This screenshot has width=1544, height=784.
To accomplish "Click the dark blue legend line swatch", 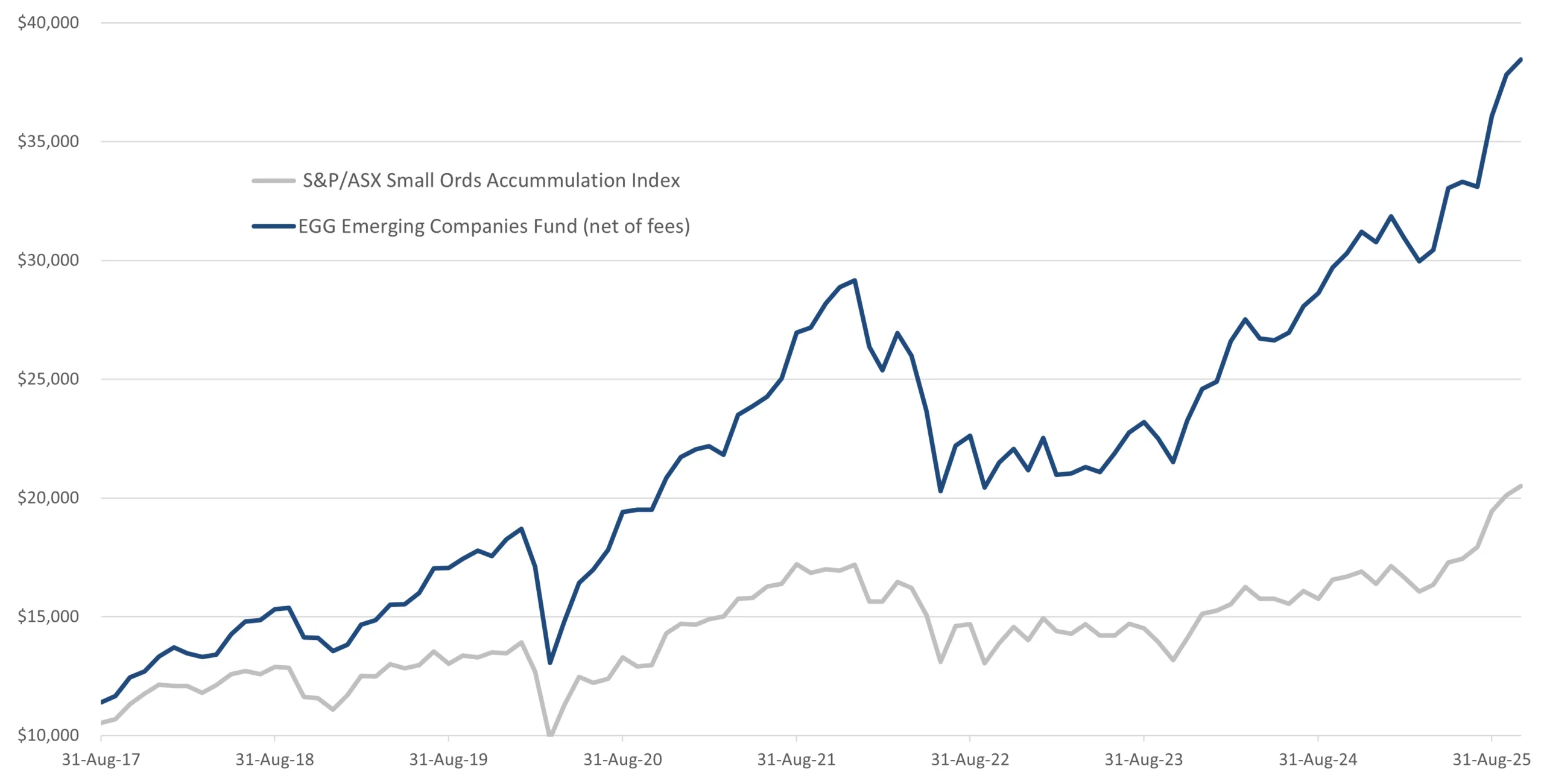I will point(273,226).
